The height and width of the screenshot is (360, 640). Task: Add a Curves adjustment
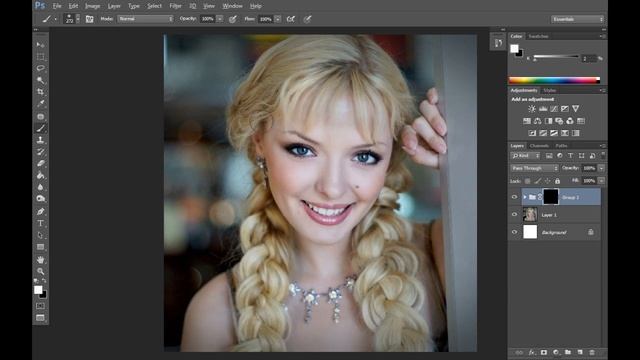pyautogui.click(x=553, y=109)
